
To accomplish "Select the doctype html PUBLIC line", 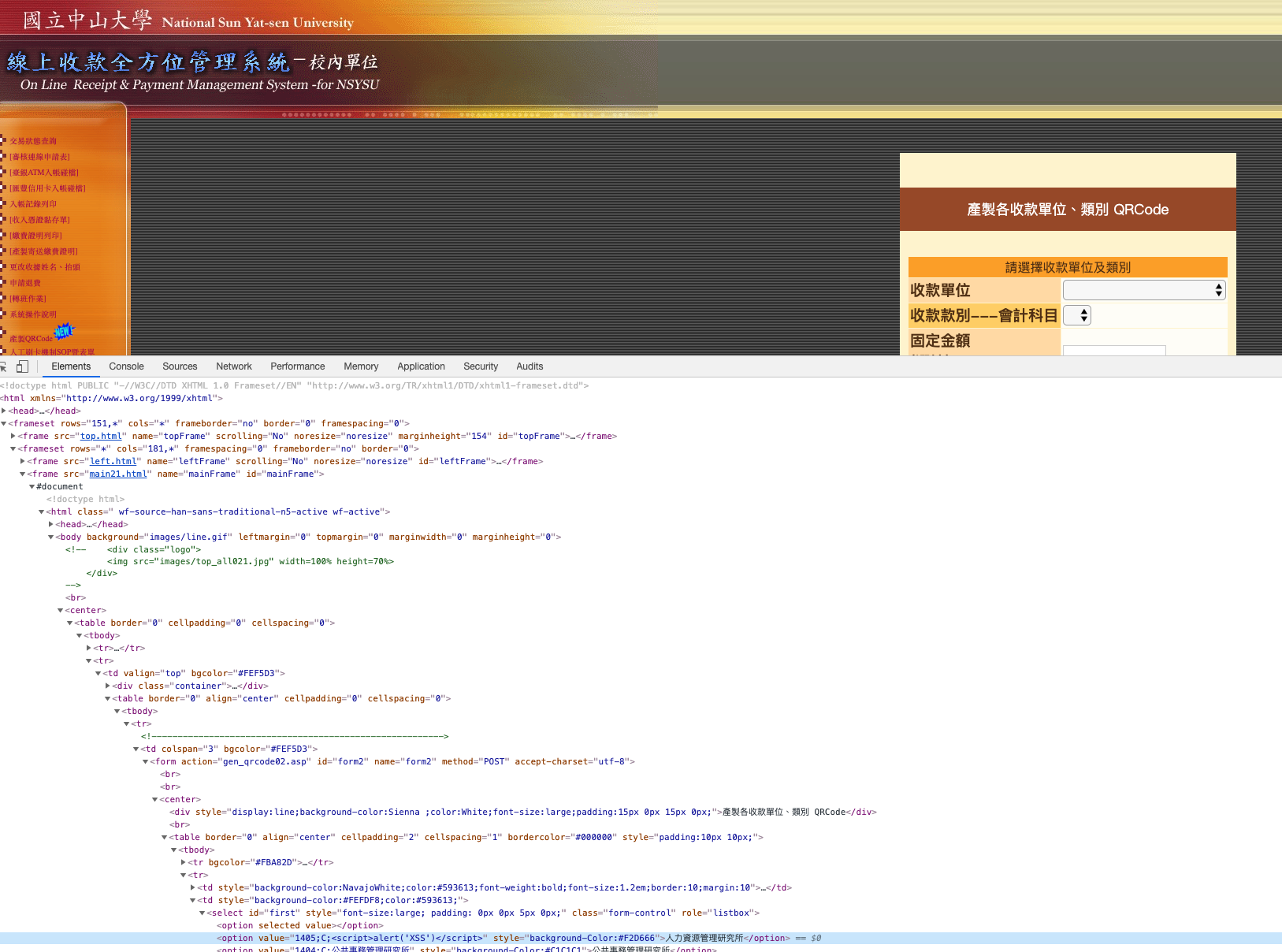I will click(295, 385).
